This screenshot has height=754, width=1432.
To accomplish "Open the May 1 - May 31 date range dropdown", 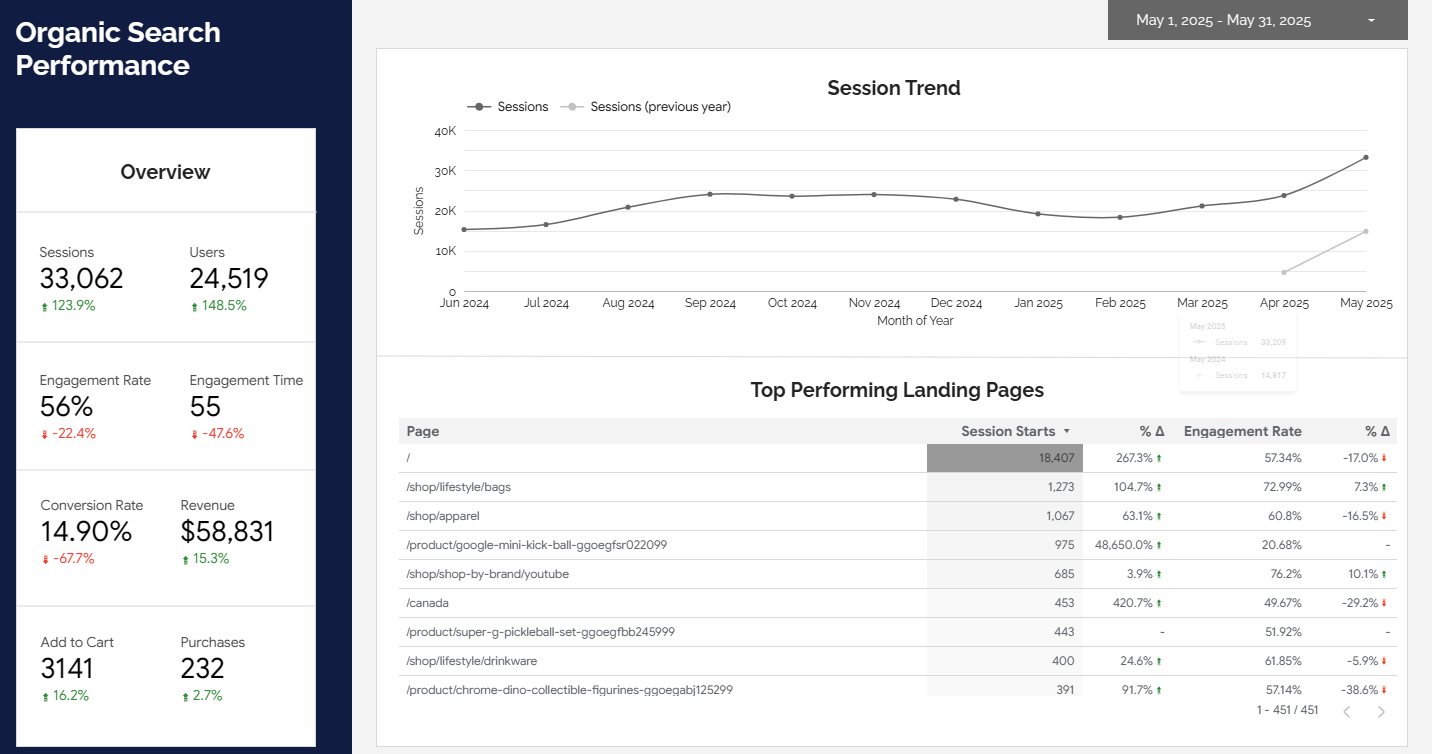I will tap(1255, 20).
